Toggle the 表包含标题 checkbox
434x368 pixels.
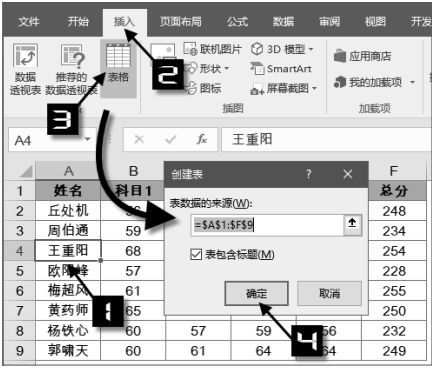click(x=196, y=255)
